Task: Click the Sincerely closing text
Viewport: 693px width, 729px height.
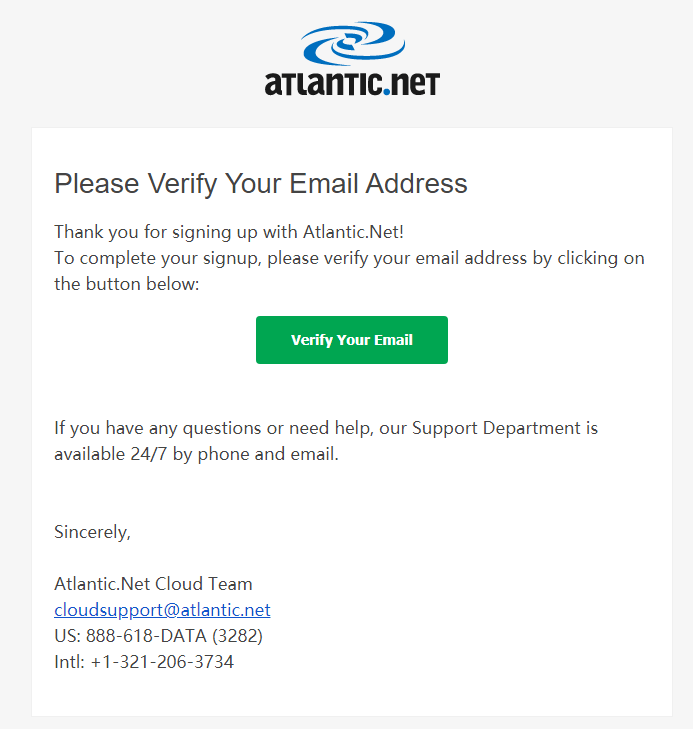Action: (92, 532)
